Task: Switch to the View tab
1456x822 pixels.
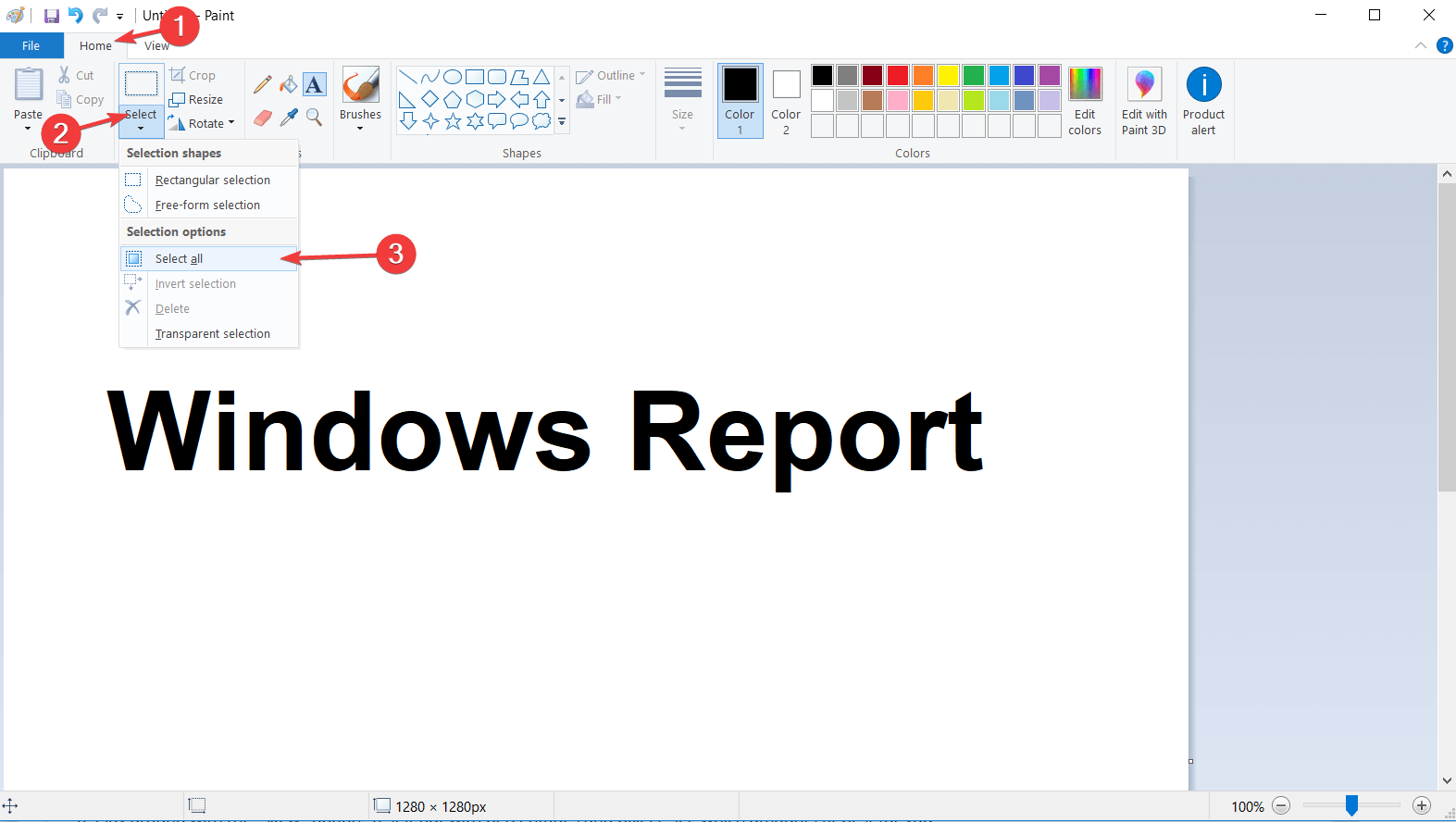Action: click(156, 45)
